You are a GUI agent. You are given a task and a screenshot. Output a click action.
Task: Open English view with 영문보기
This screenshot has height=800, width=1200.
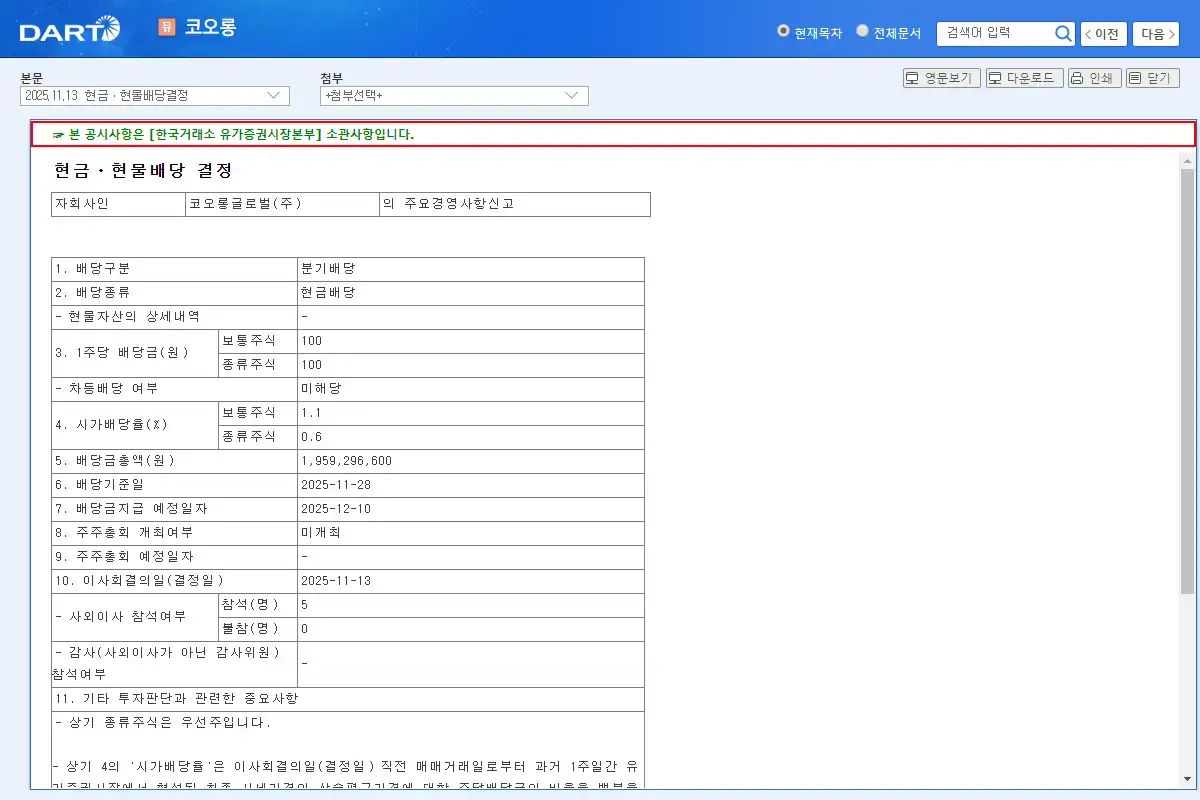(x=941, y=78)
